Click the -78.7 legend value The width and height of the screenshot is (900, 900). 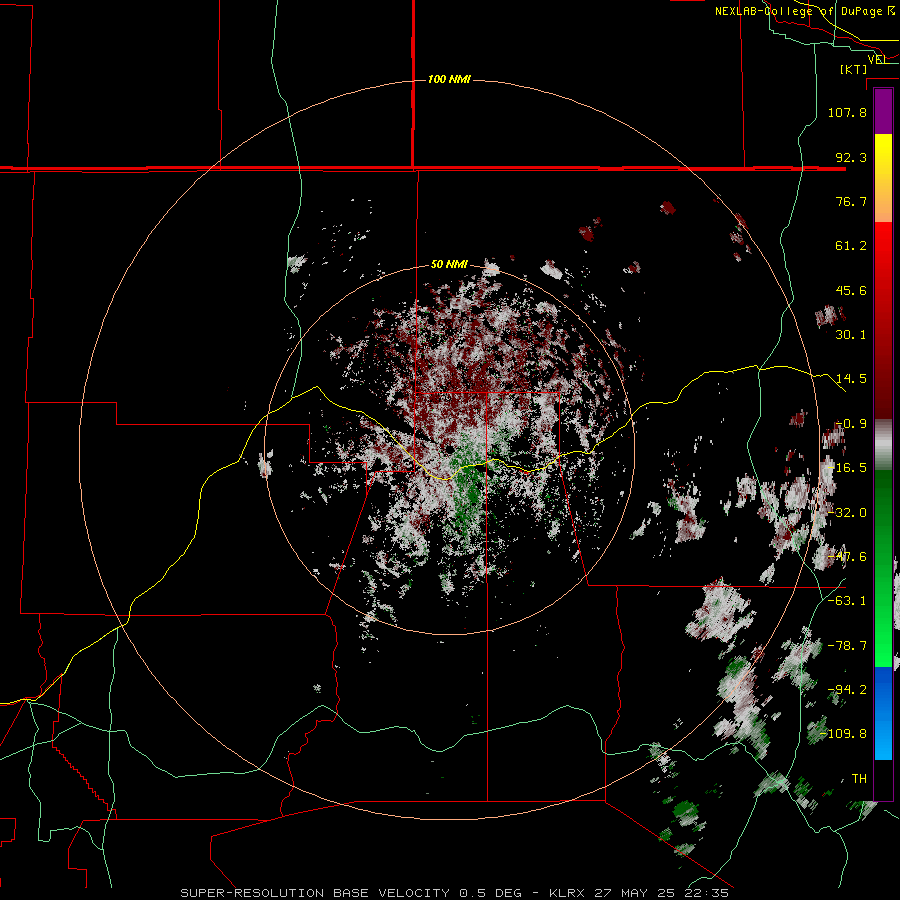point(847,646)
